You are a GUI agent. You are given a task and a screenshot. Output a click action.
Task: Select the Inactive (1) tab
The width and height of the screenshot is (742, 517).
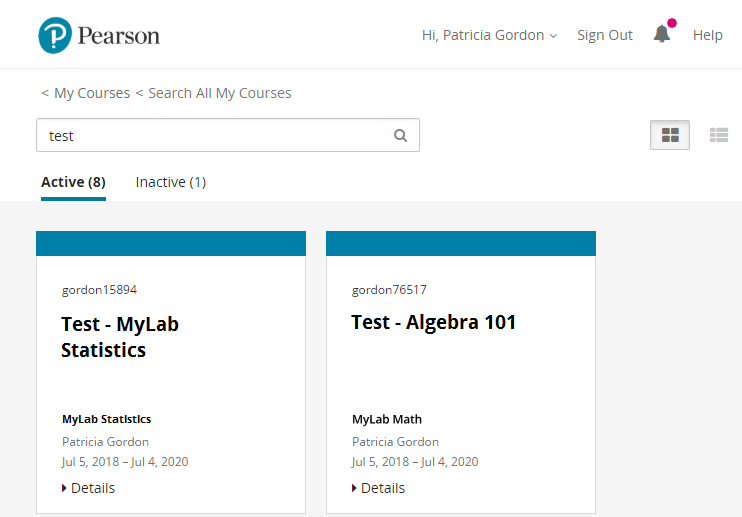(x=171, y=182)
